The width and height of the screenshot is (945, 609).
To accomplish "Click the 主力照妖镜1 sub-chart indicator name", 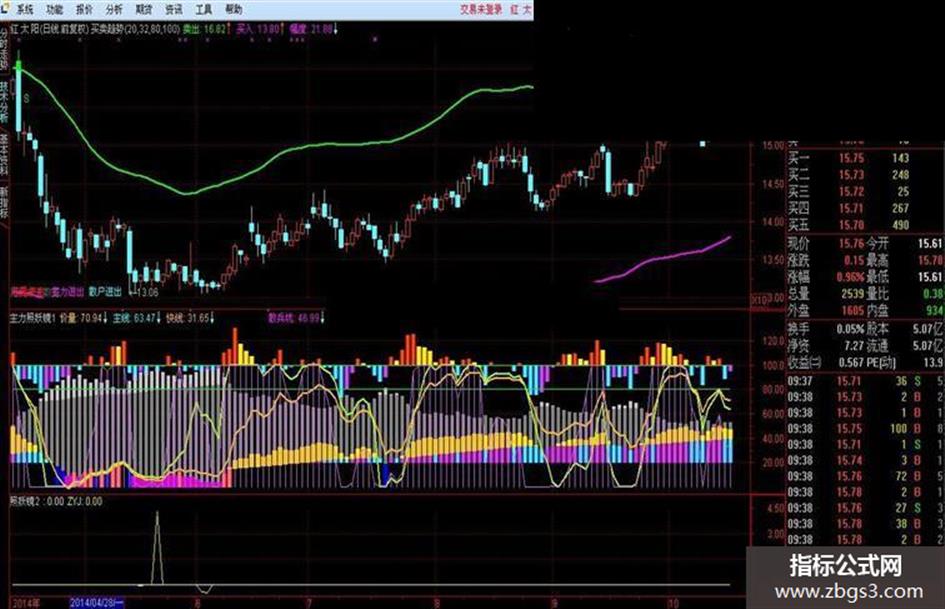I will pyautogui.click(x=33, y=317).
